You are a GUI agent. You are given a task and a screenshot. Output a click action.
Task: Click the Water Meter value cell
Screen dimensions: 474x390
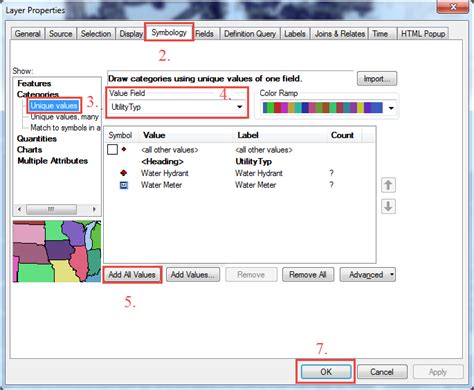click(x=161, y=185)
